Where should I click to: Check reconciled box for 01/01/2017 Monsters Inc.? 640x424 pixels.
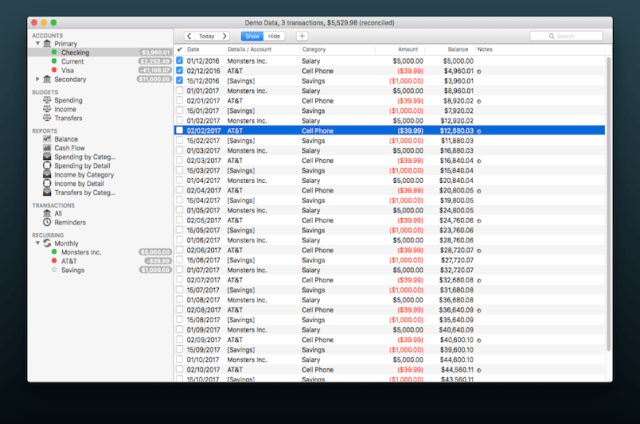point(180,91)
